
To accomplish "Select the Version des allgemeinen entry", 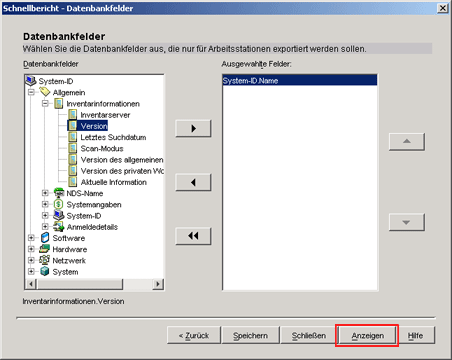I will (122, 160).
